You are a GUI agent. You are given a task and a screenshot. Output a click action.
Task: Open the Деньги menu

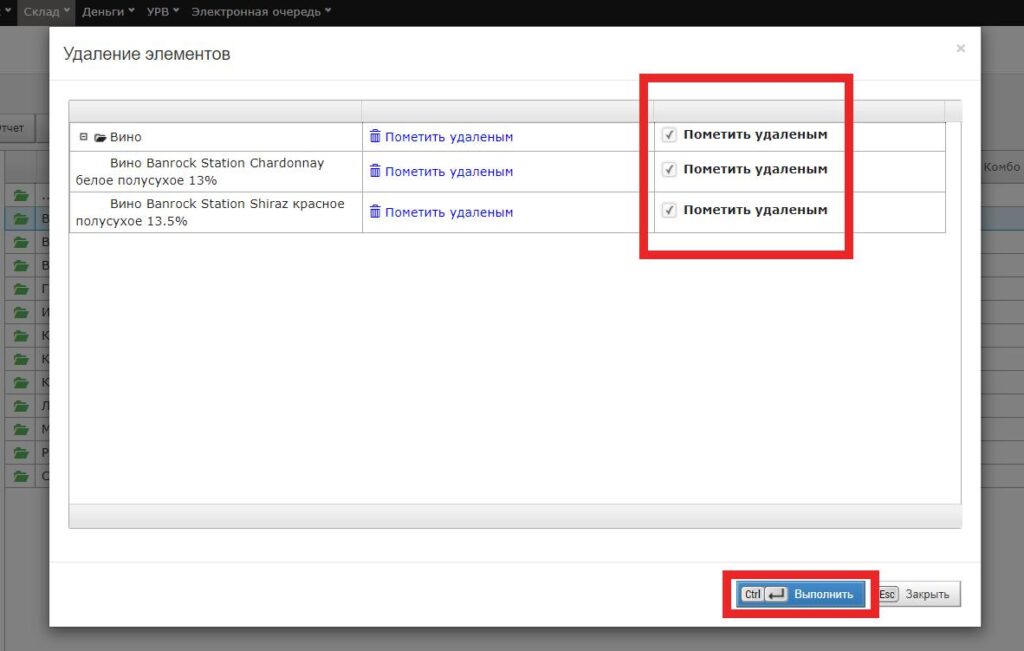point(106,9)
